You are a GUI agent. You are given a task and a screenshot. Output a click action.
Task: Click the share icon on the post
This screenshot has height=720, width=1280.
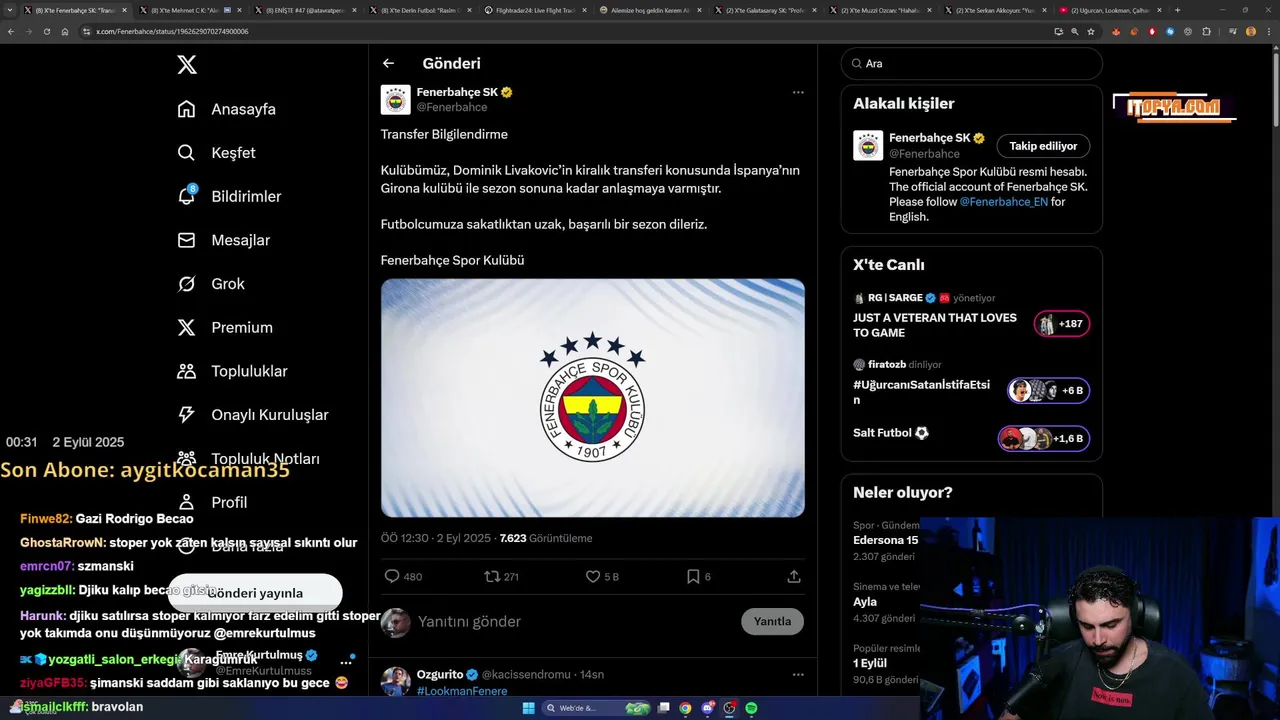[794, 576]
